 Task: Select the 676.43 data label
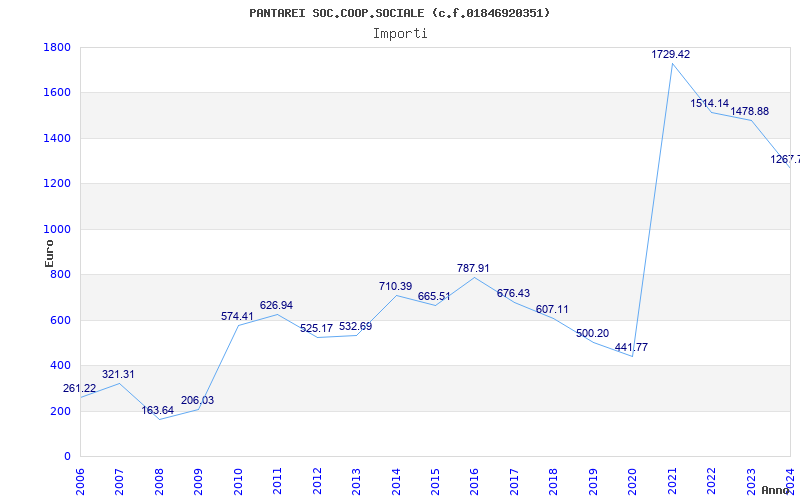(x=513, y=293)
